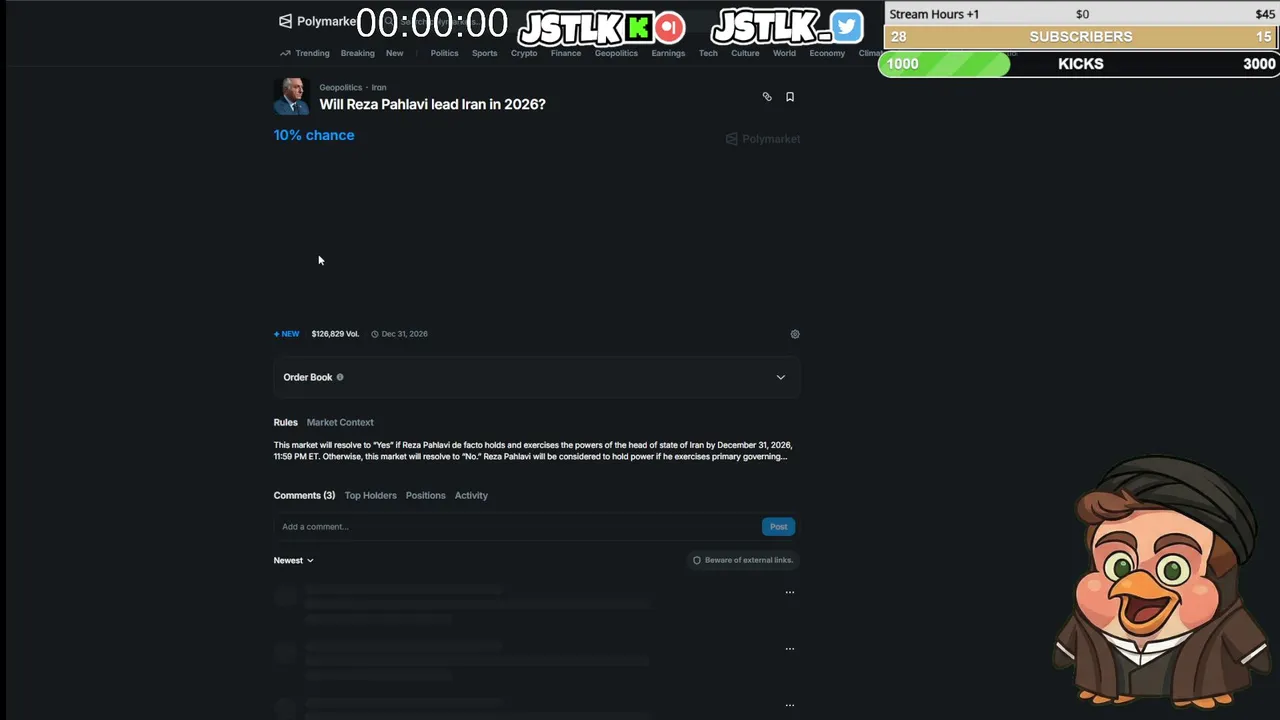Click the bird mascot avatar
1280x720 pixels.
1162,582
